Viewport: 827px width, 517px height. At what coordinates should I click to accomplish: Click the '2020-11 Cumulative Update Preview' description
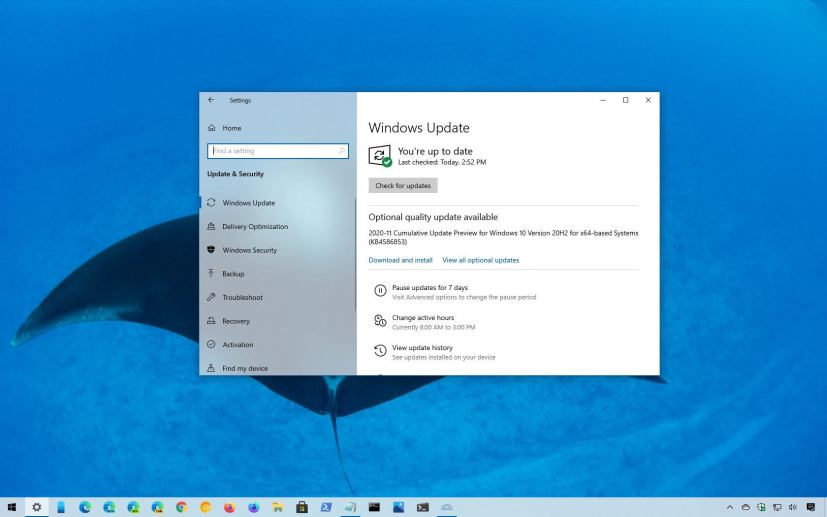tap(503, 237)
